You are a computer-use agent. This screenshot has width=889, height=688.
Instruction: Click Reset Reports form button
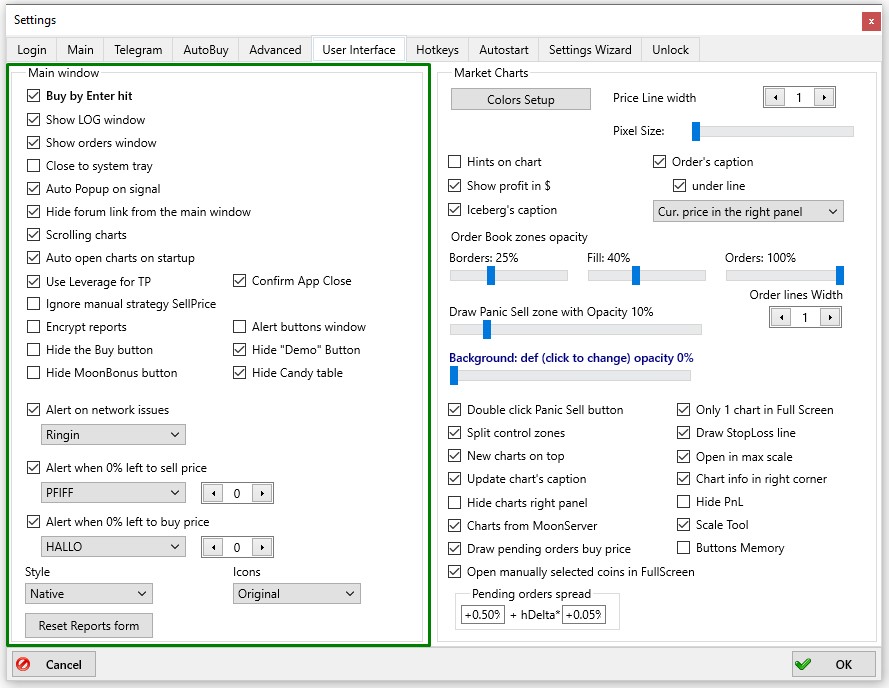click(88, 626)
